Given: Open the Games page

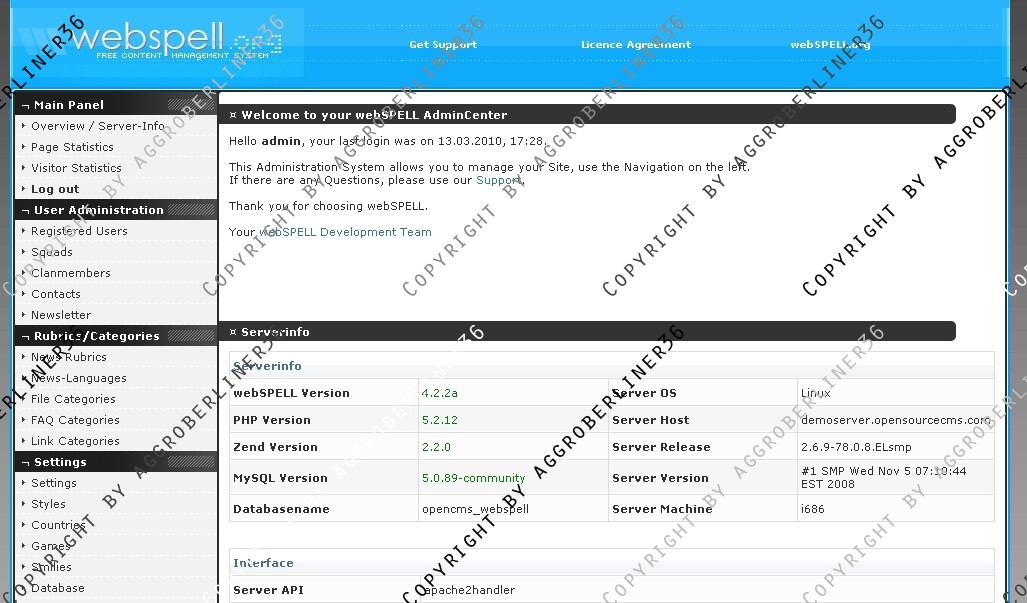Looking at the screenshot, I should tap(50, 545).
